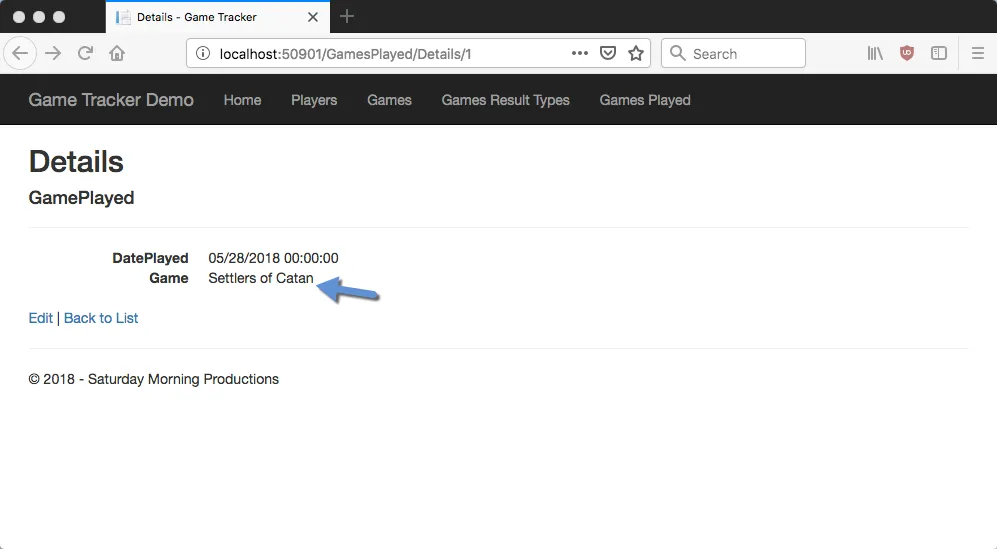
Task: Open the Library bookshelf icon
Action: [x=875, y=53]
